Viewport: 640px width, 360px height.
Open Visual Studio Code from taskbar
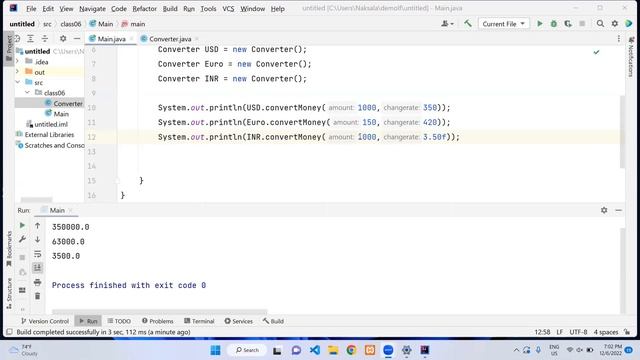[314, 350]
